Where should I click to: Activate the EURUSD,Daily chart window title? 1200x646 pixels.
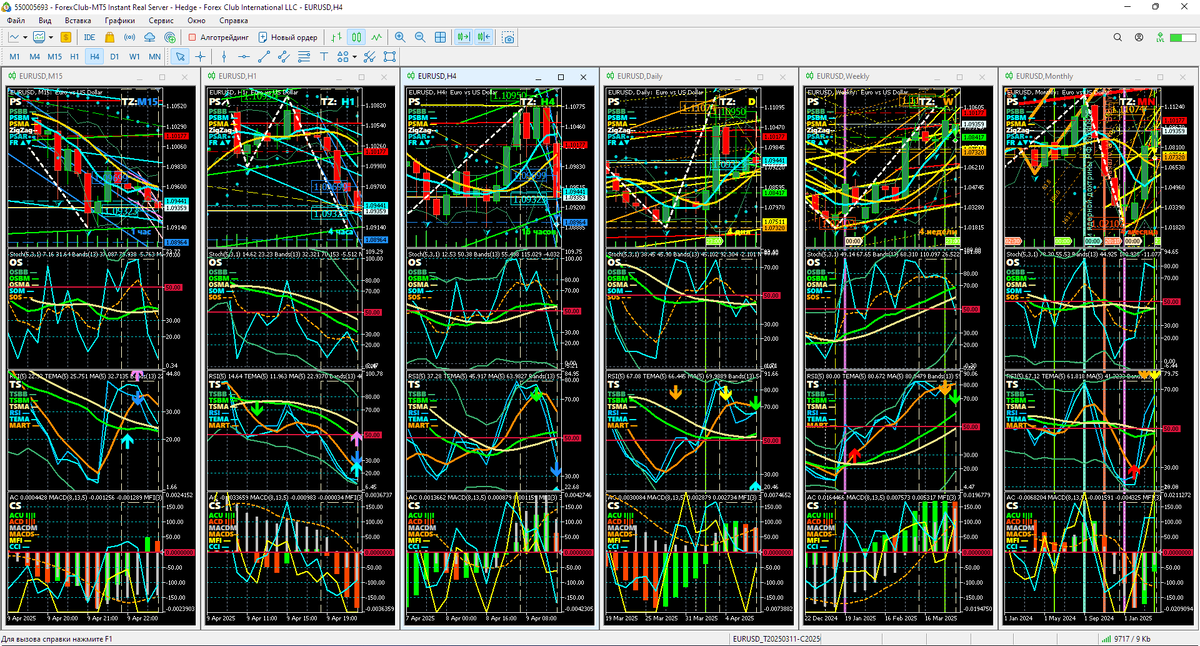[x=642, y=76]
